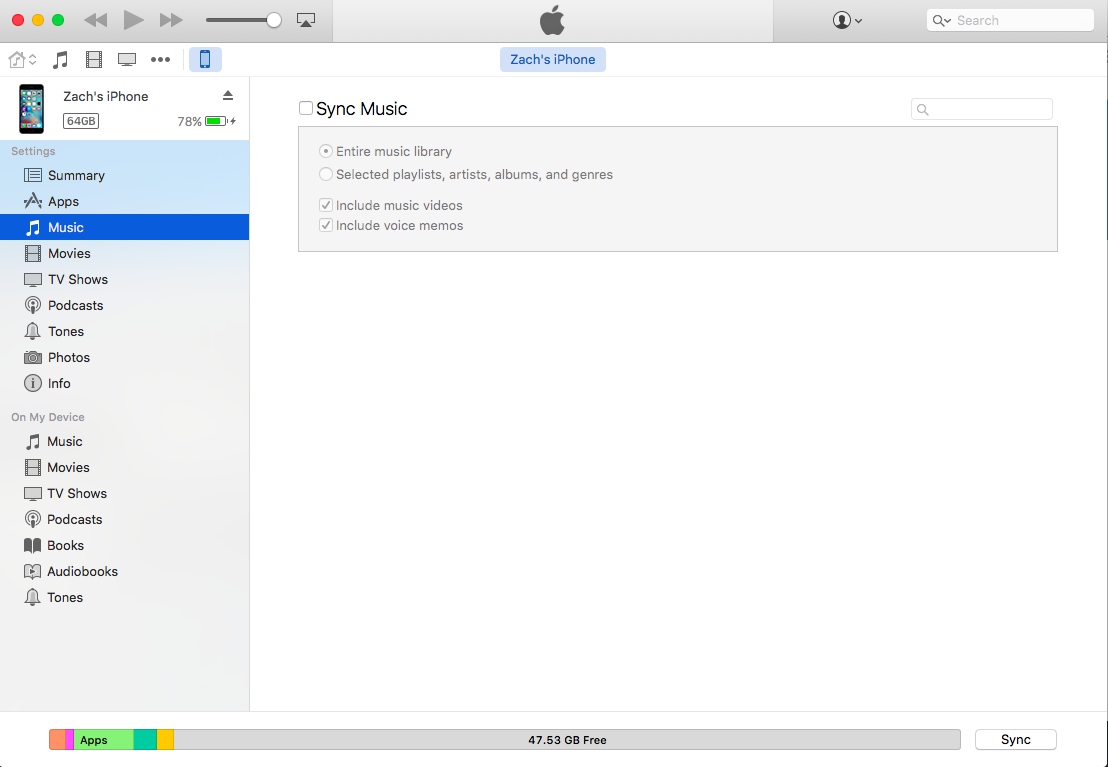The height and width of the screenshot is (767, 1108).
Task: Click the play button
Action: (x=134, y=20)
